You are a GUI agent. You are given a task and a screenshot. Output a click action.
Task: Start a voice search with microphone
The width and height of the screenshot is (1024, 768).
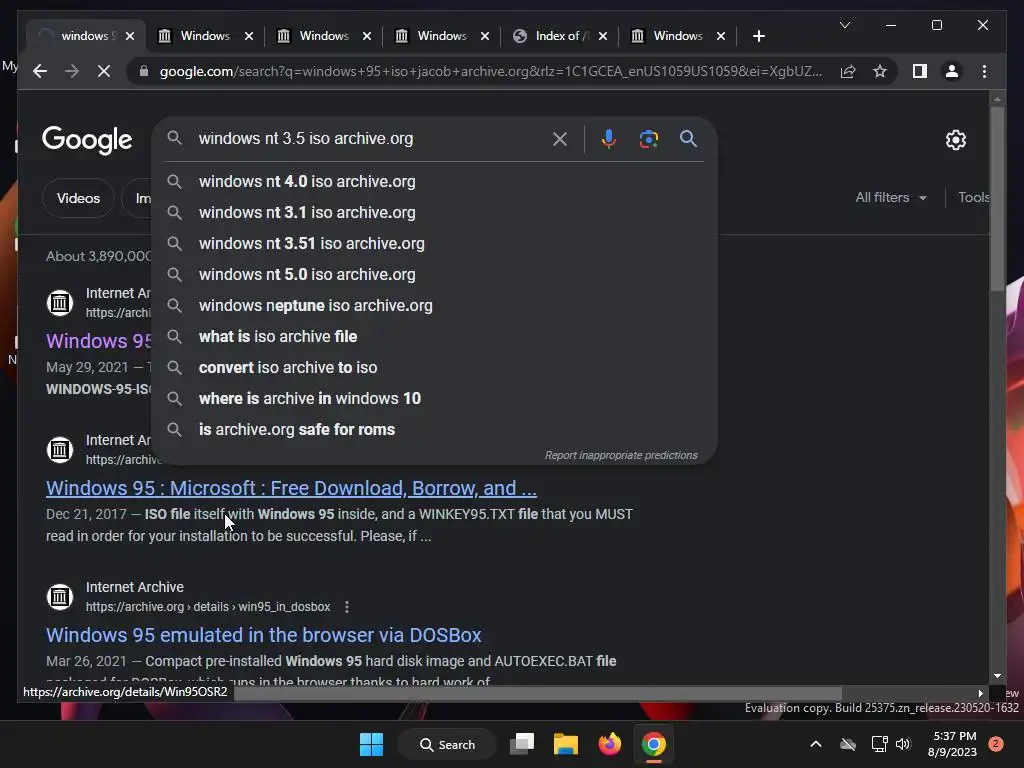609,138
